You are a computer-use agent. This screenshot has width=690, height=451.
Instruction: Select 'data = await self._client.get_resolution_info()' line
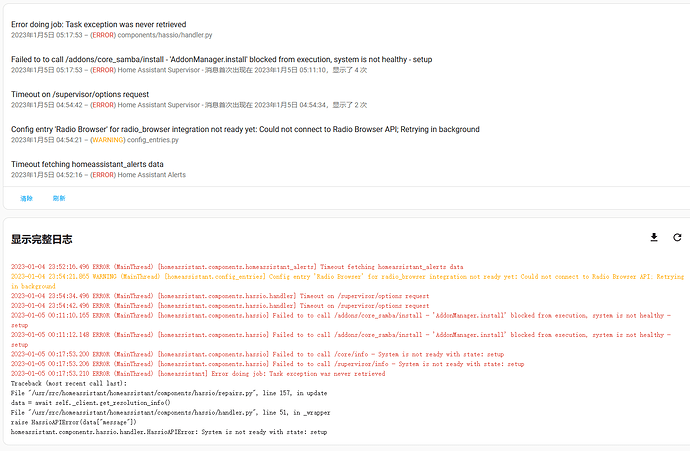(91, 402)
